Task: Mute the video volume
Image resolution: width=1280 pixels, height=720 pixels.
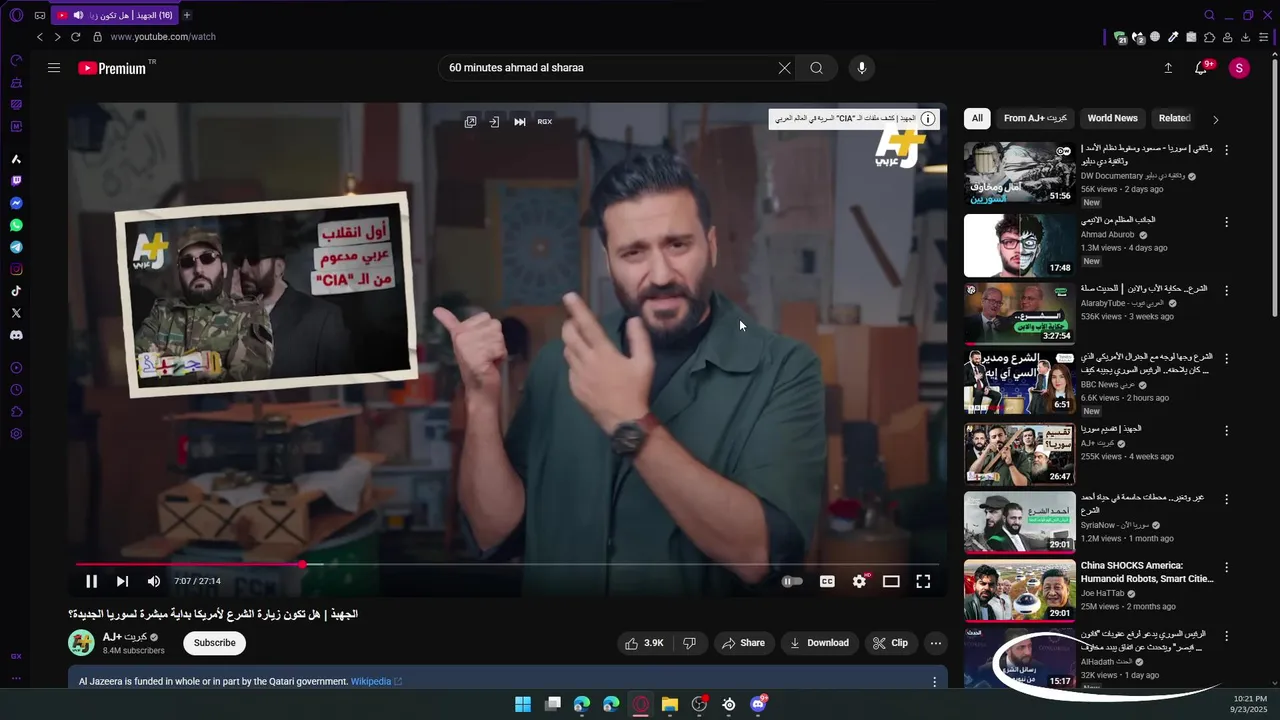Action: pos(154,581)
